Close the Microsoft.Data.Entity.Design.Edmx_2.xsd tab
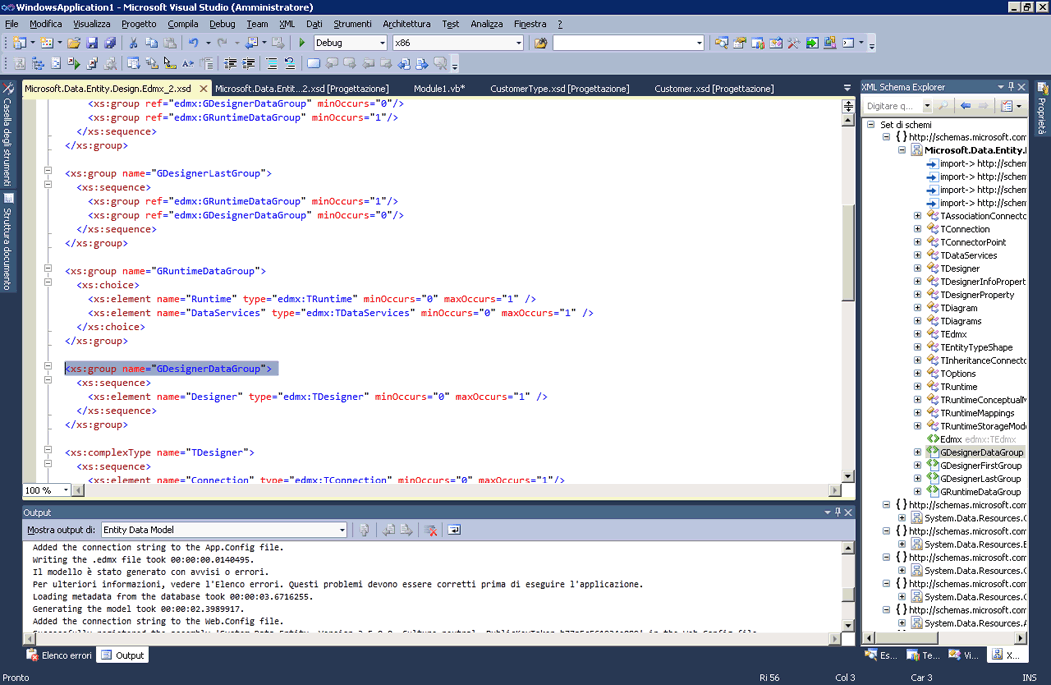The height and width of the screenshot is (685, 1051). [203, 88]
